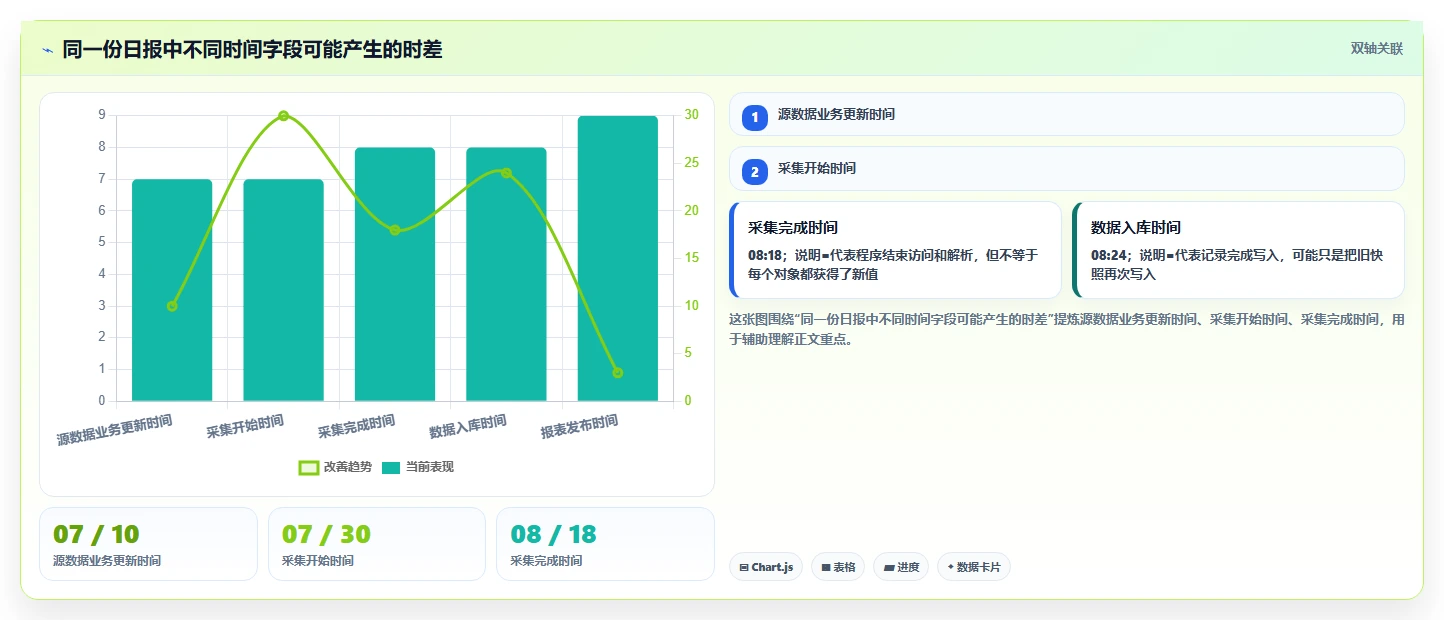1444x620 pixels.
Task: Select step 1 源数据业务更新时间 item
Action: (1067, 114)
